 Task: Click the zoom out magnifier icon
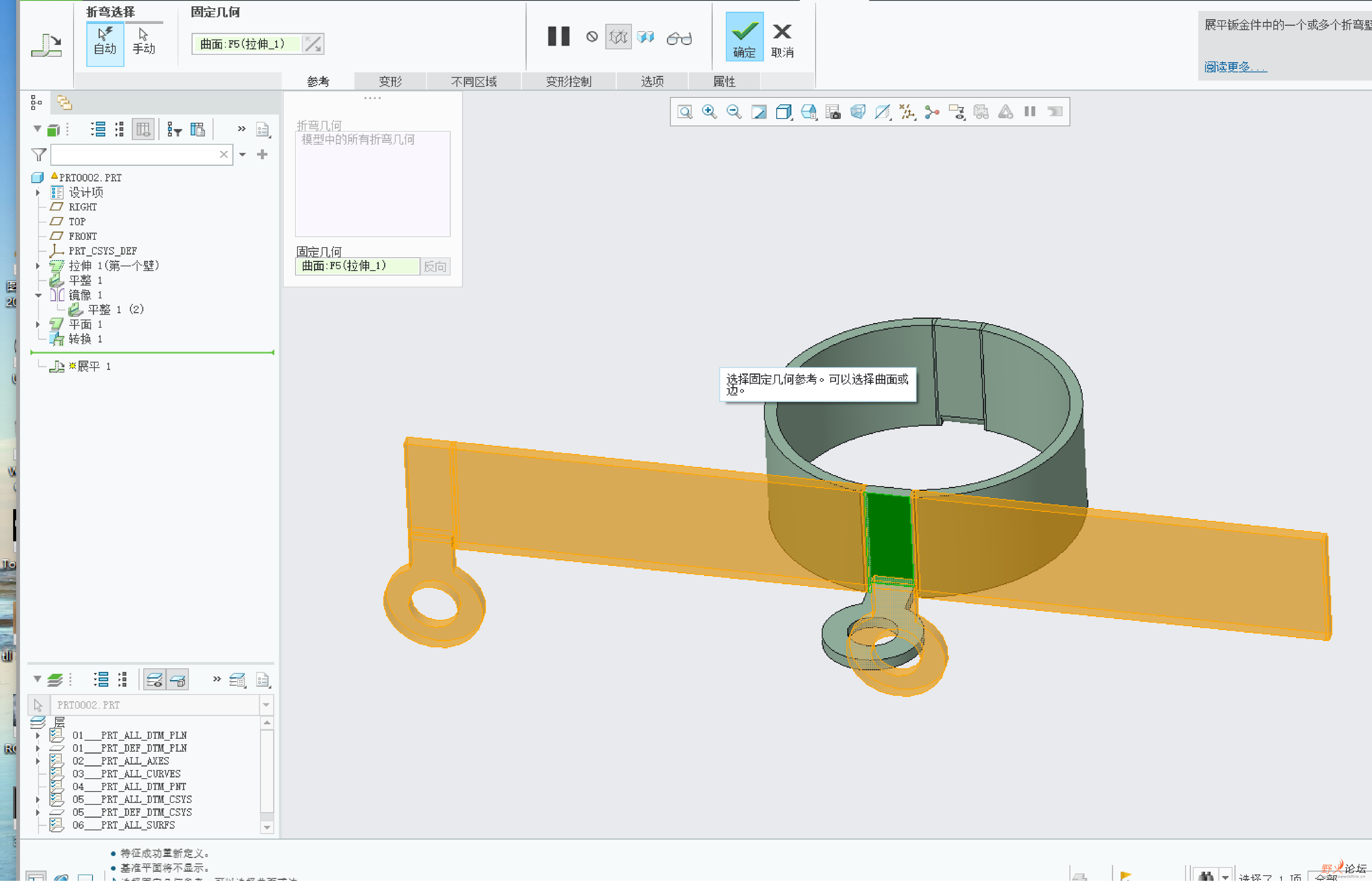point(734,112)
